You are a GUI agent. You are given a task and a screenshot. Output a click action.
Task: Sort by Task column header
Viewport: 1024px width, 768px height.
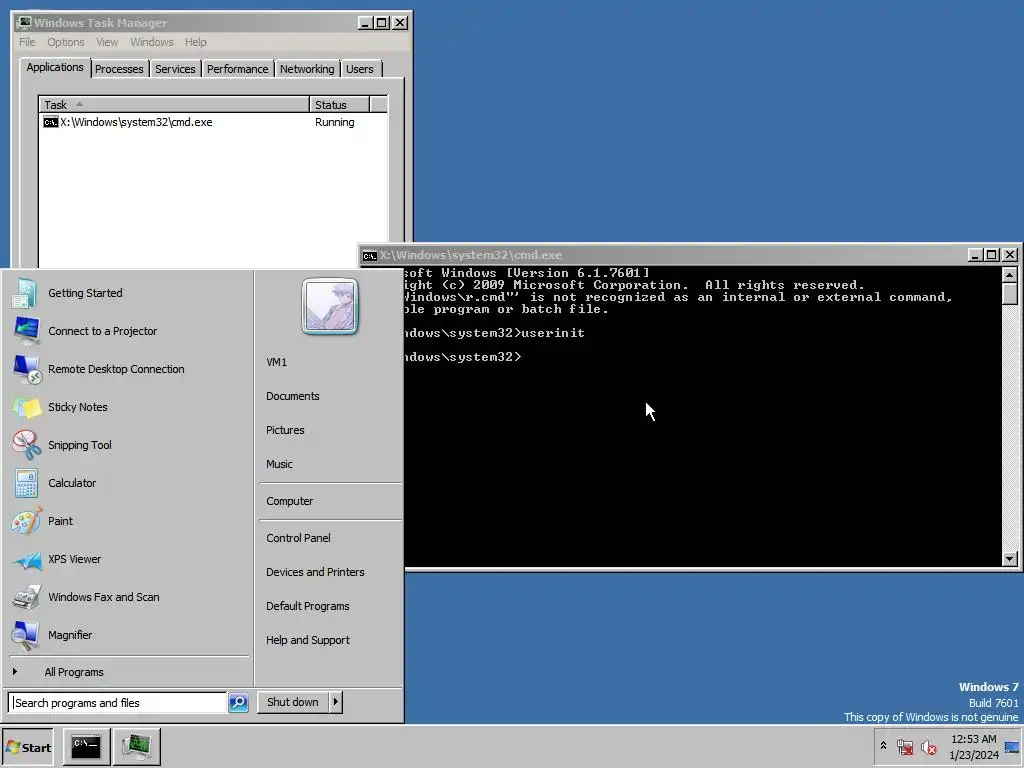[174, 104]
